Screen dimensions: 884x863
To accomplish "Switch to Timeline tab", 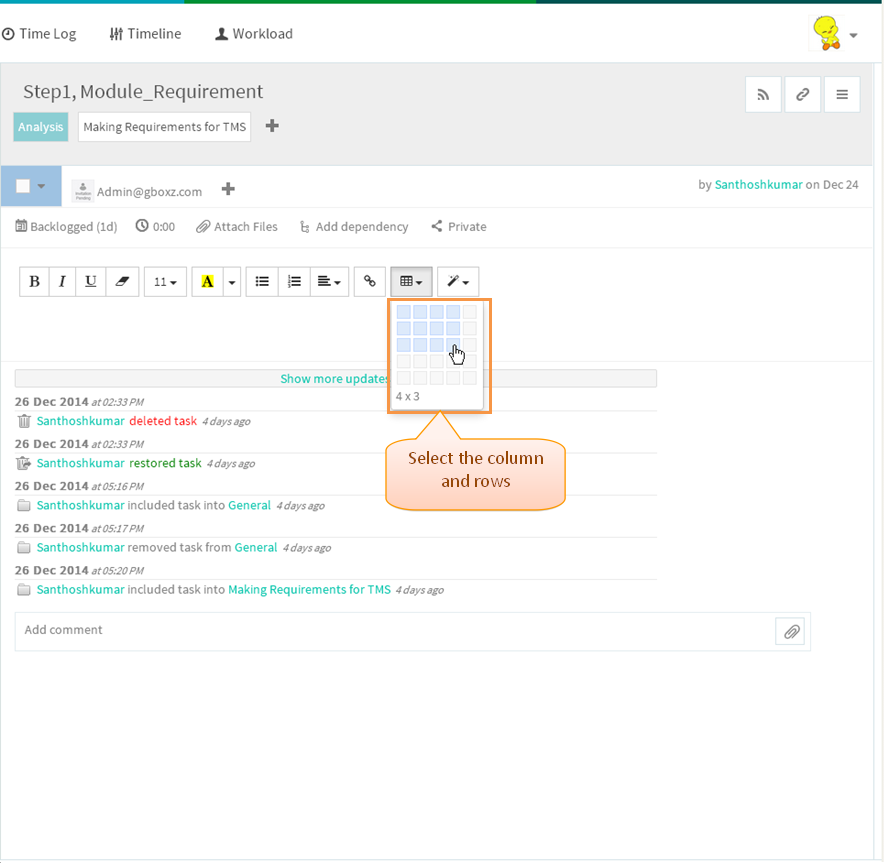I will click(x=145, y=34).
